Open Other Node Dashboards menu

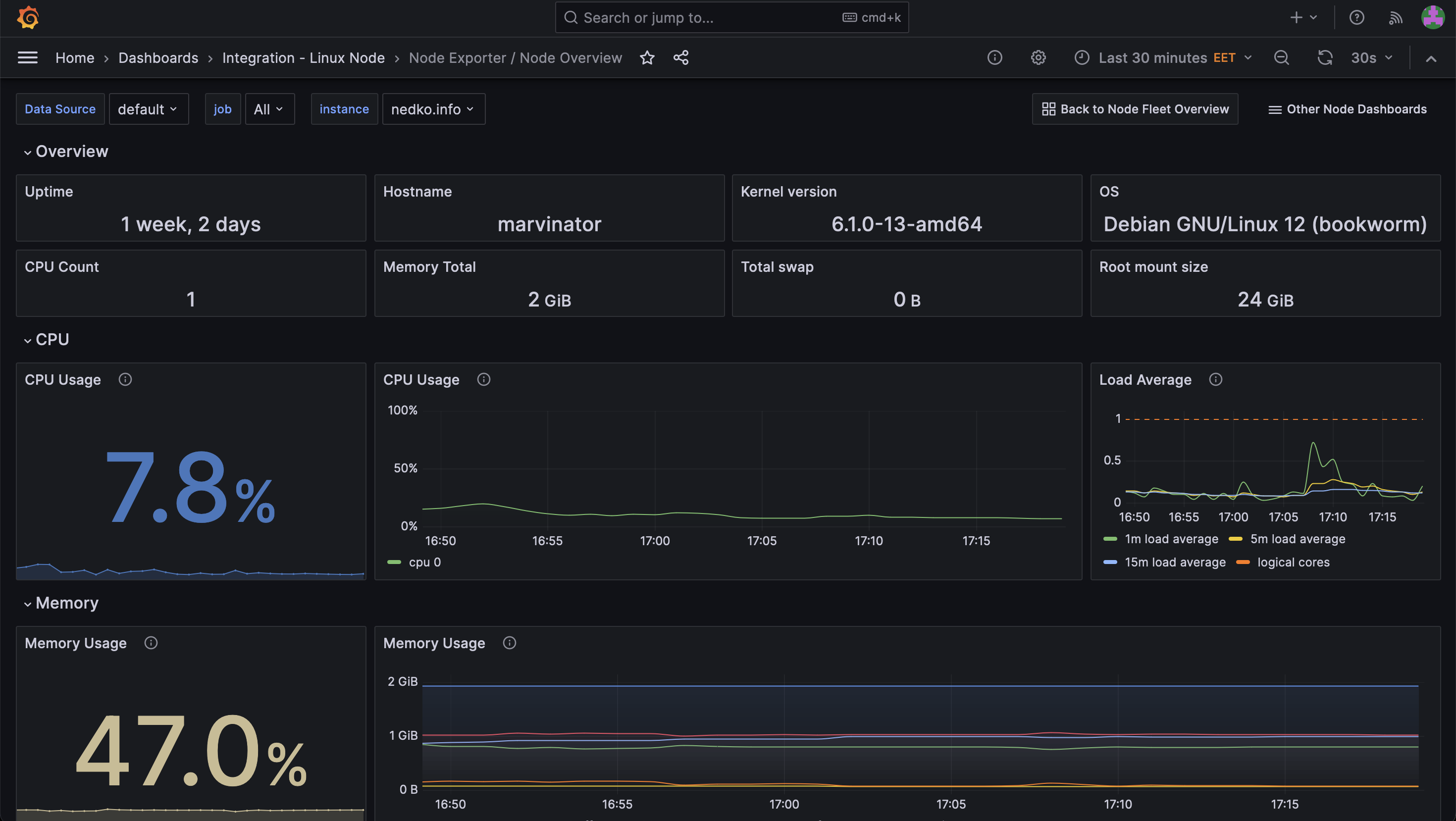point(1348,109)
